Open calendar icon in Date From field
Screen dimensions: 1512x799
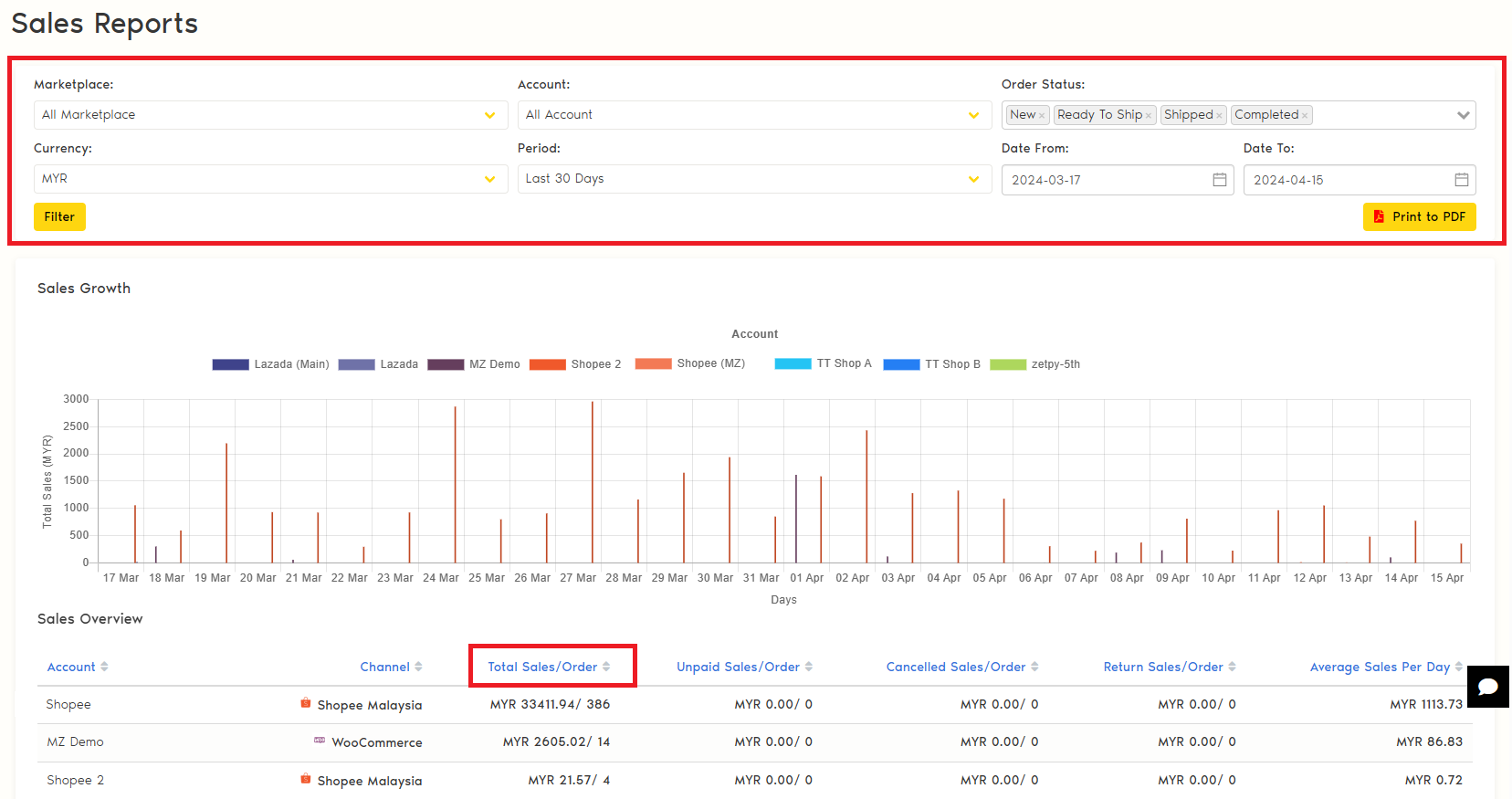1219,180
